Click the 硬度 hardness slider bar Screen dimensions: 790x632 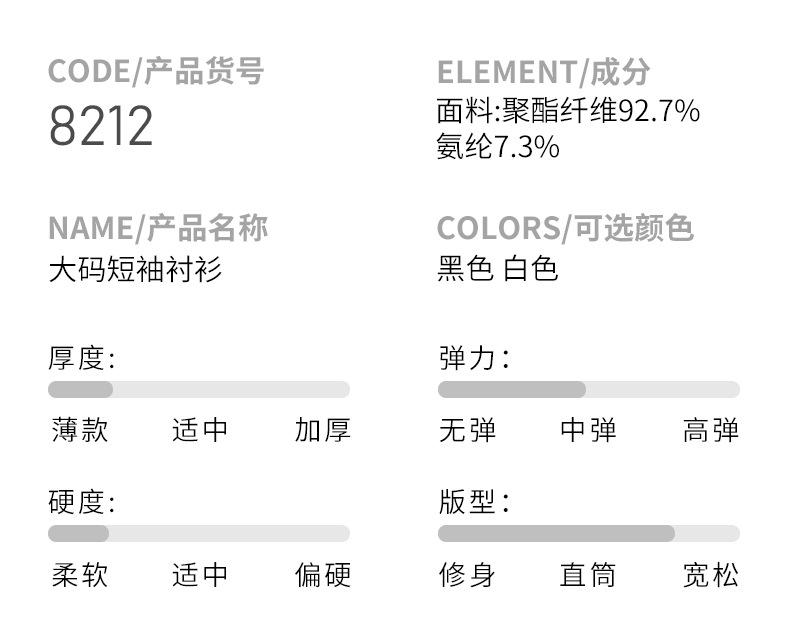coord(199,534)
